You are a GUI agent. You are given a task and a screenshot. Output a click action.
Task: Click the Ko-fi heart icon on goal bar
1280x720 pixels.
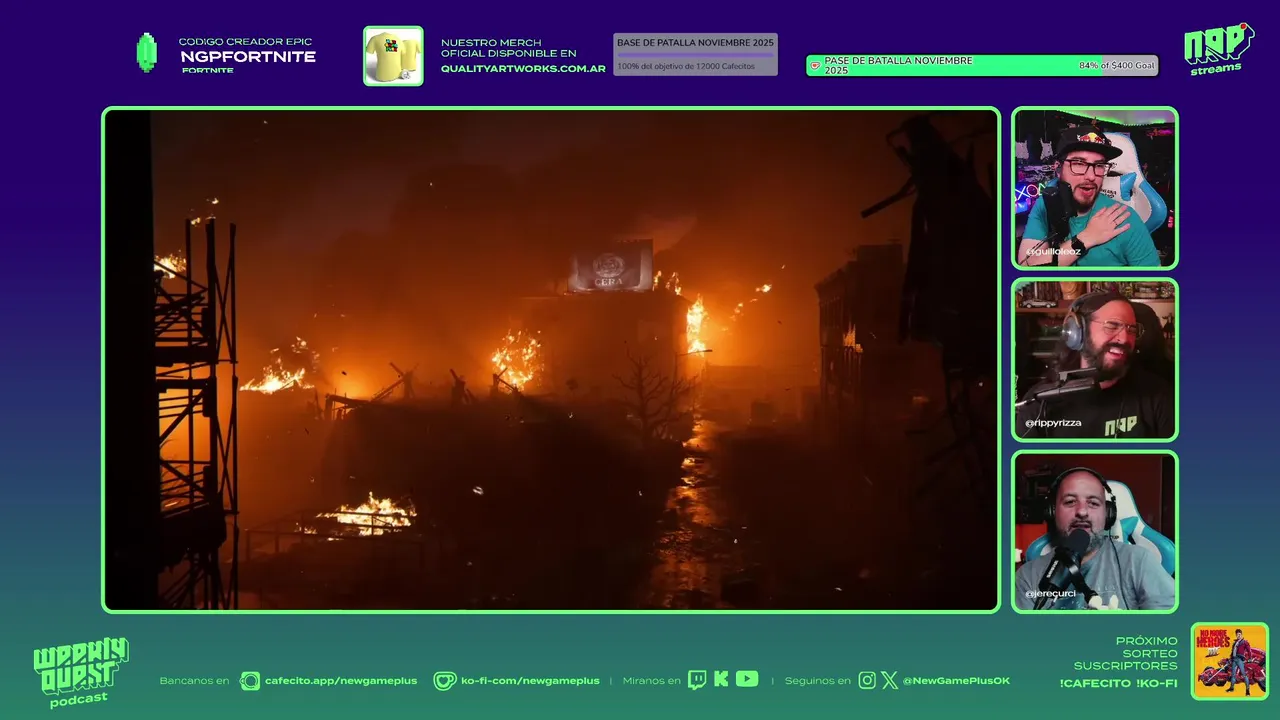tap(815, 66)
